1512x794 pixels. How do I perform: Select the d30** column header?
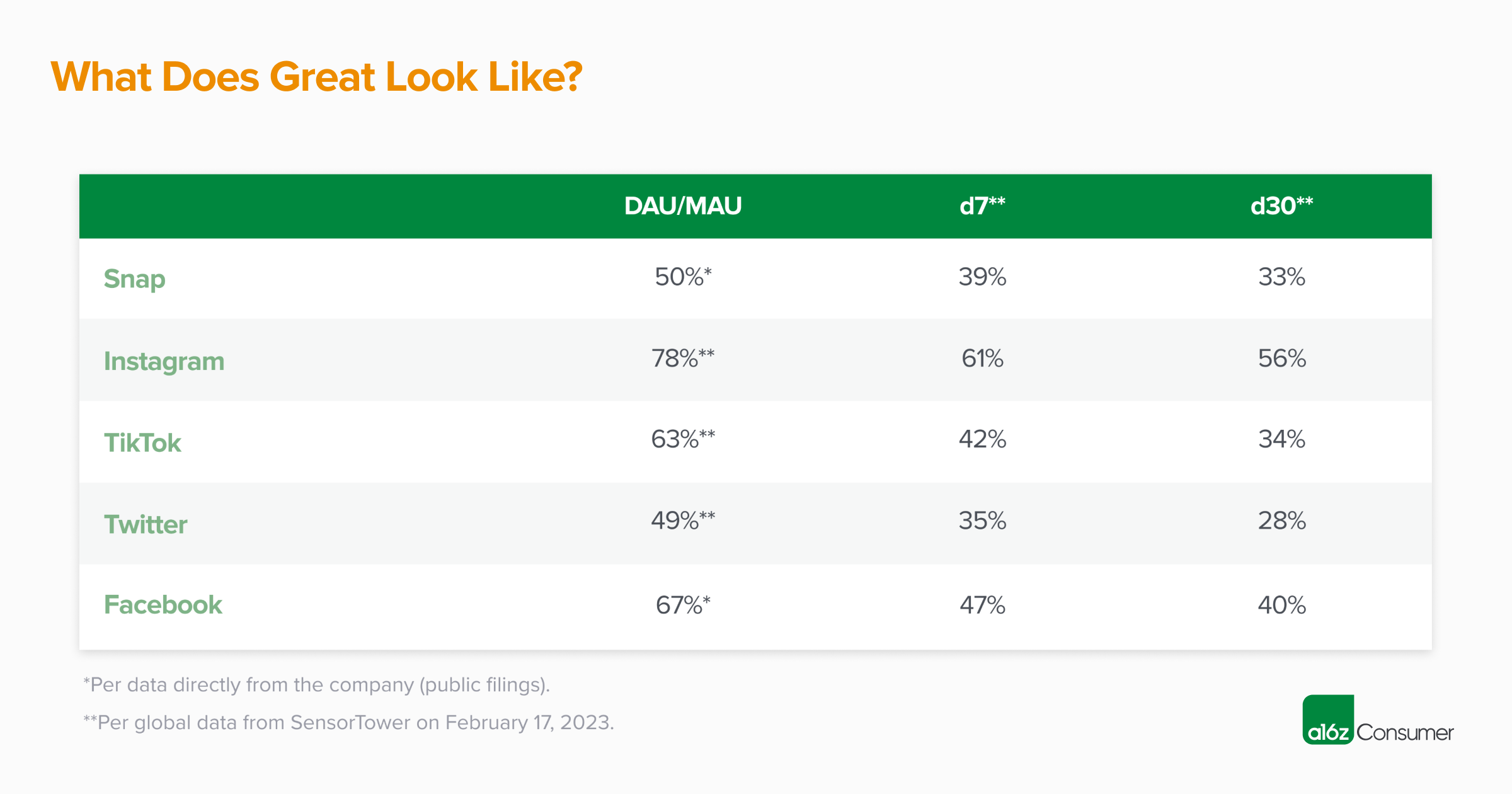pyautogui.click(x=1281, y=206)
